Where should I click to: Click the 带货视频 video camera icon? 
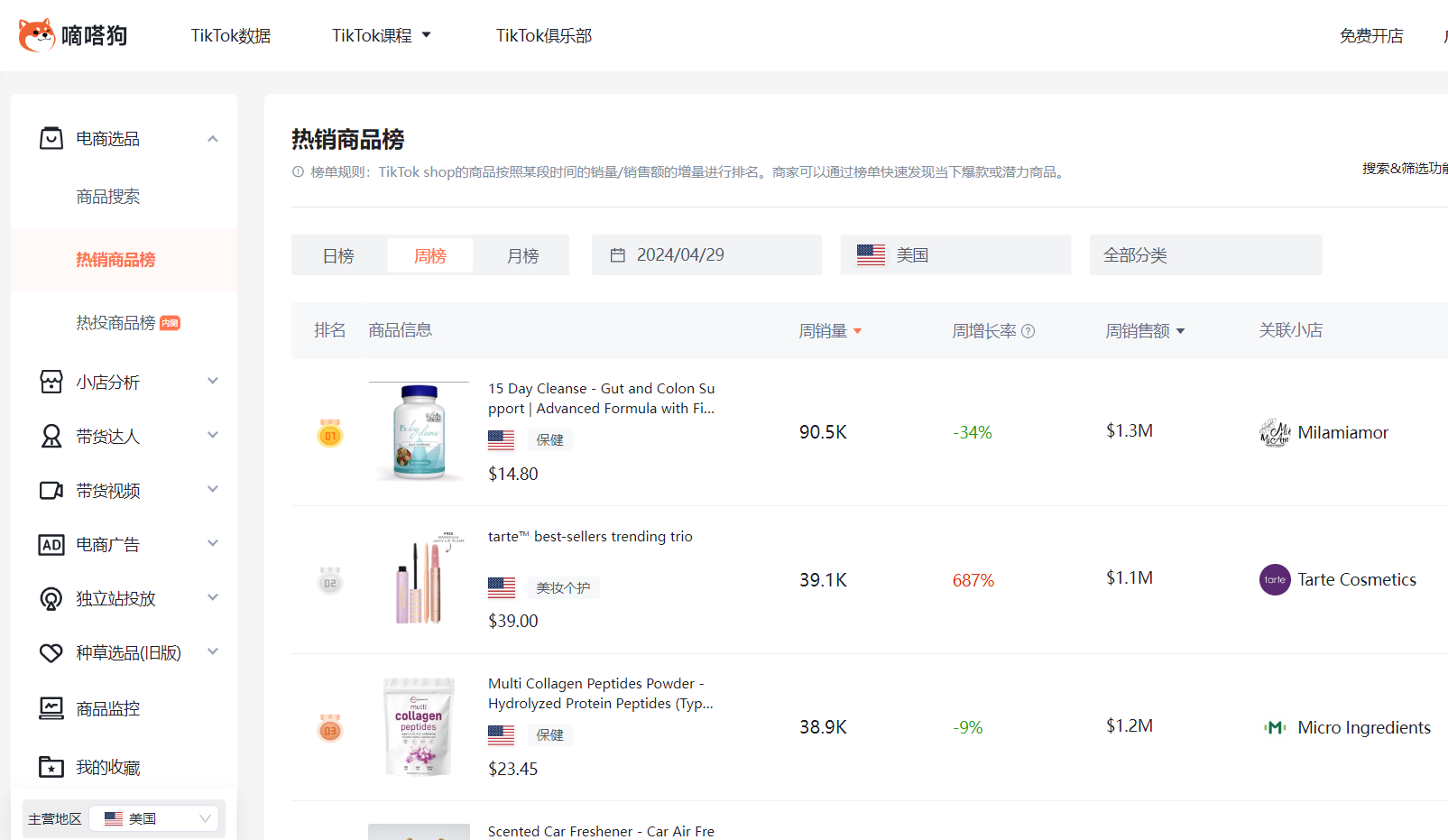pyautogui.click(x=51, y=490)
